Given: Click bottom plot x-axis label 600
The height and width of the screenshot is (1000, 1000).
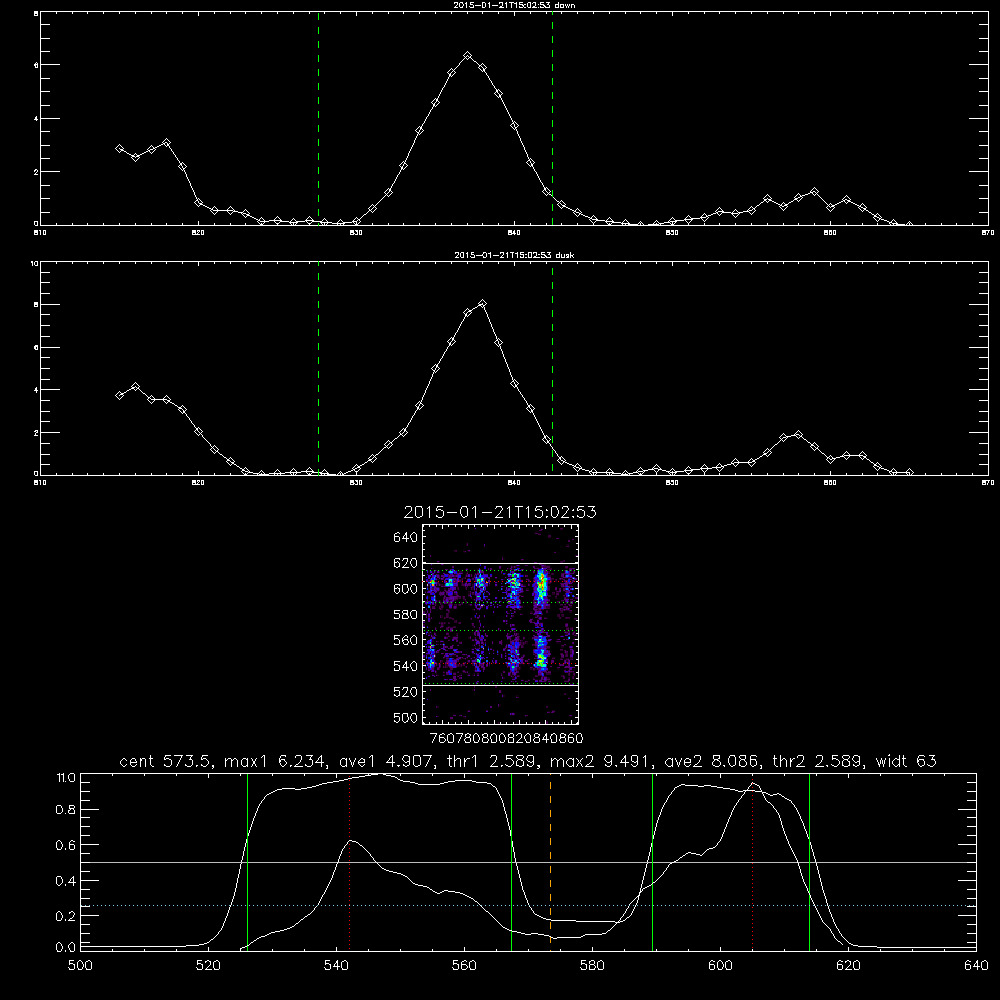Looking at the screenshot, I should (x=720, y=965).
